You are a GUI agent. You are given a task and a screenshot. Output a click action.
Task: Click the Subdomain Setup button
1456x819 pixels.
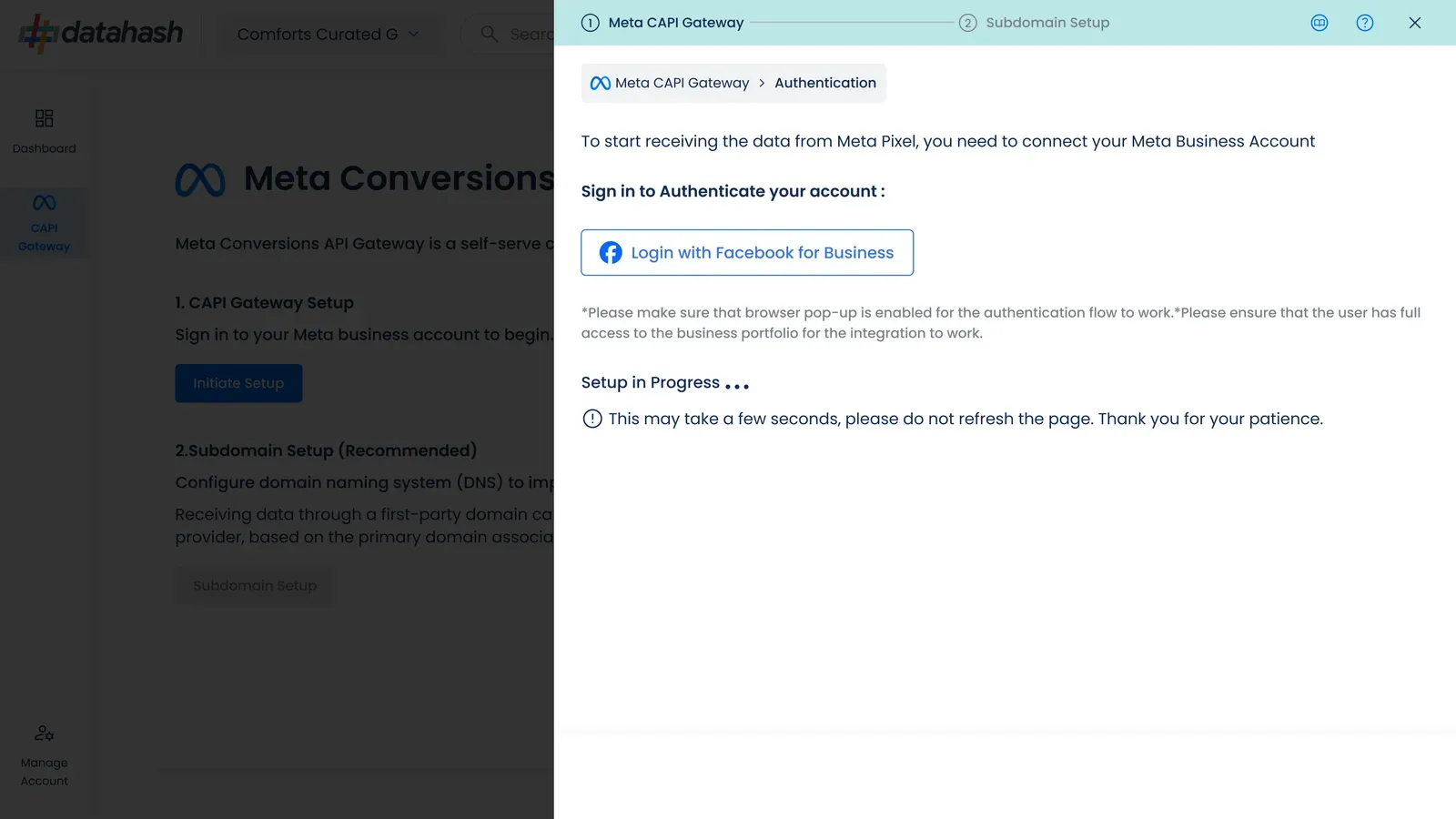tap(254, 585)
